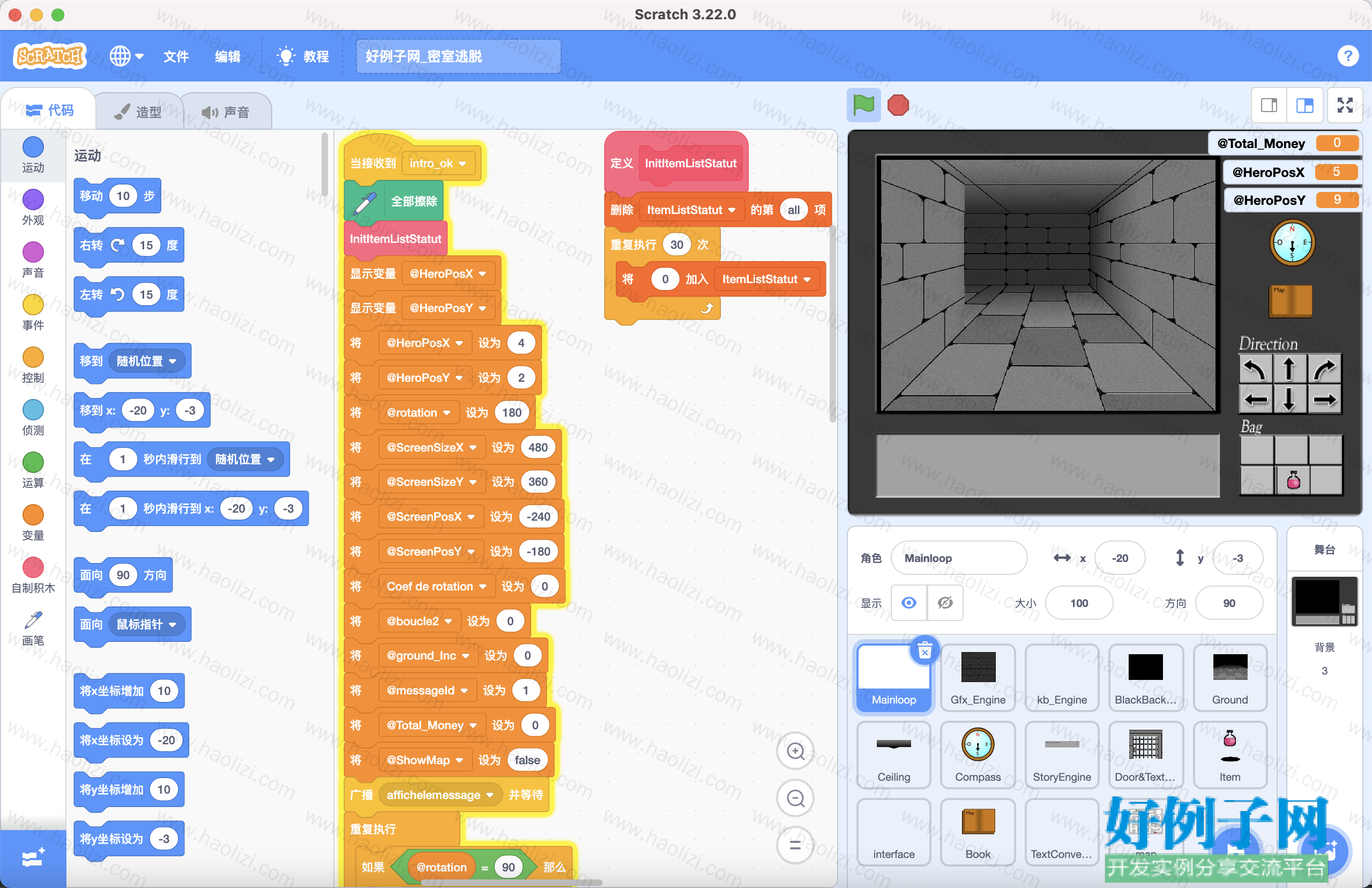1372x888 pixels.
Task: Zoom out the code workspace
Action: coord(795,798)
